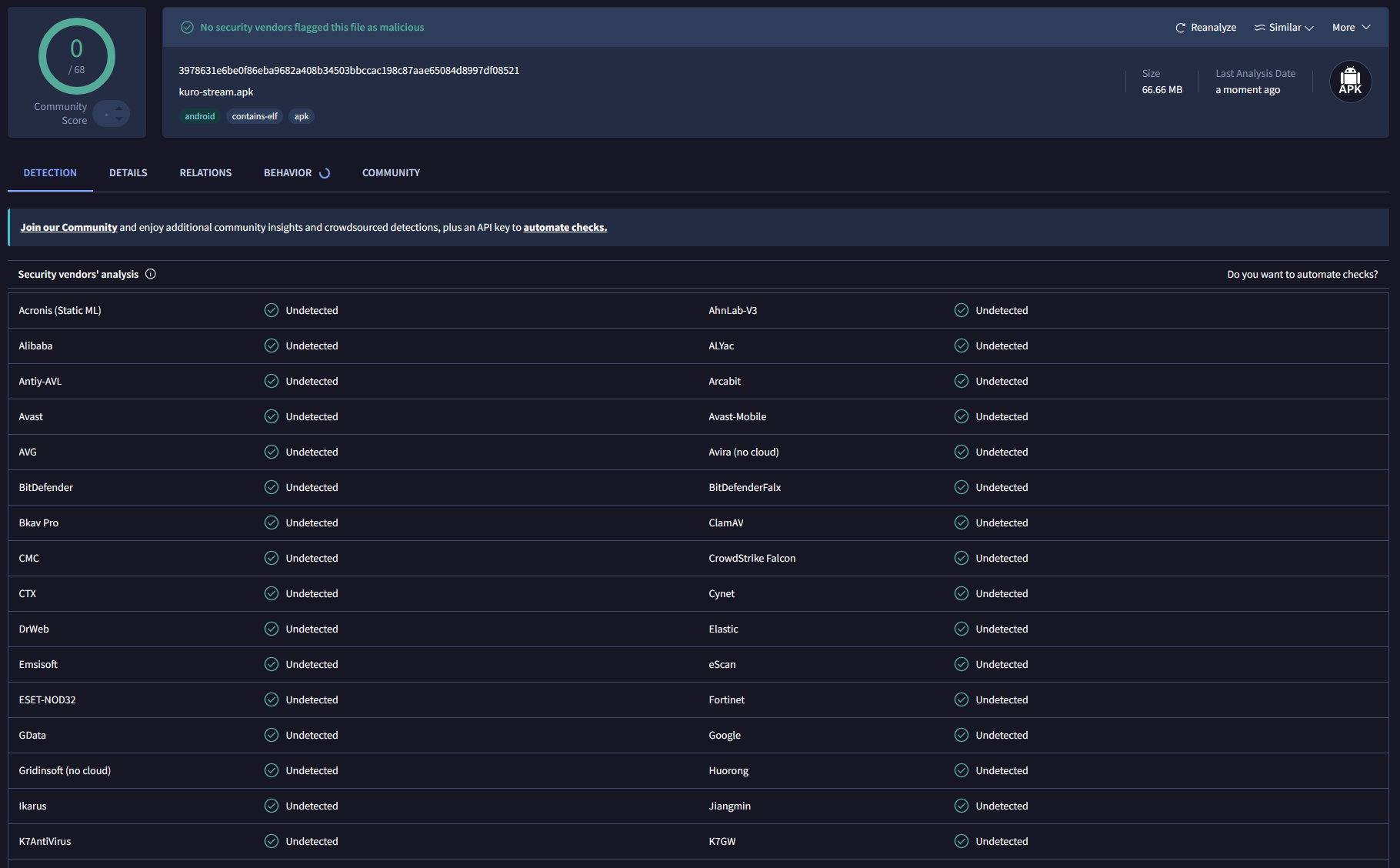Viewport: 1400px width, 868px height.
Task: Click the check icon in Avira row
Action: 962,452
